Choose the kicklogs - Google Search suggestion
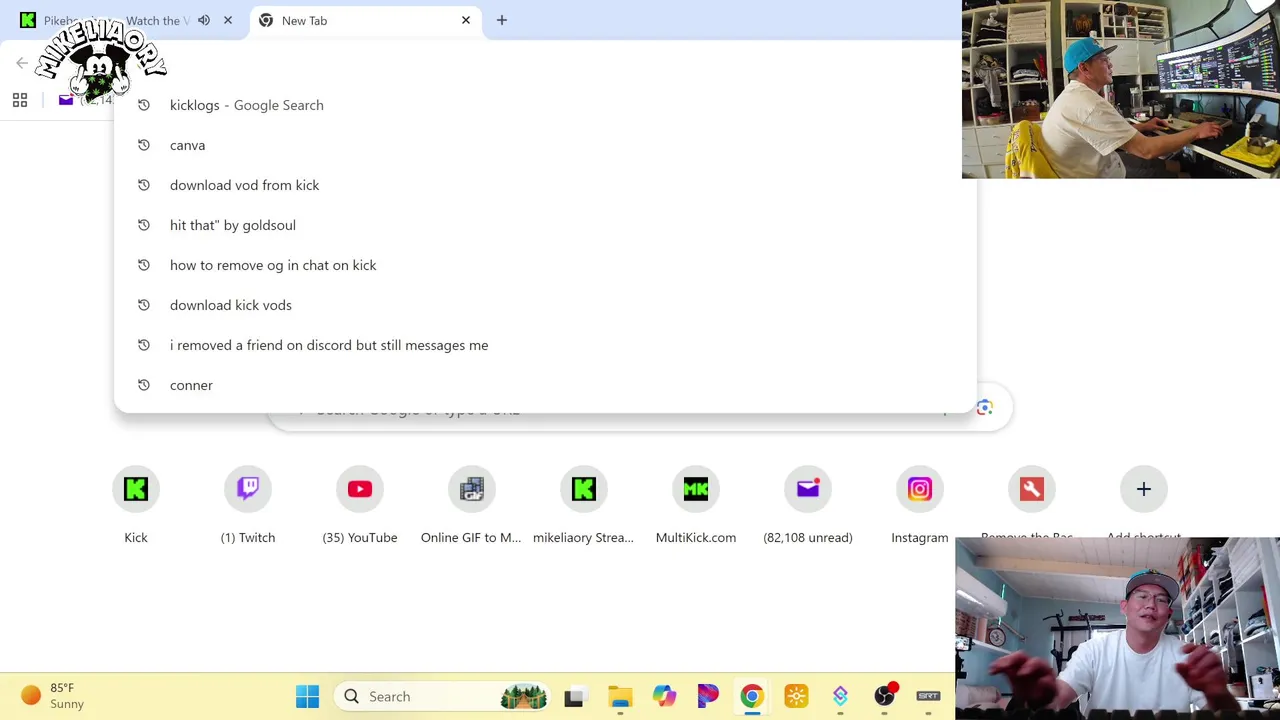 tap(545, 105)
